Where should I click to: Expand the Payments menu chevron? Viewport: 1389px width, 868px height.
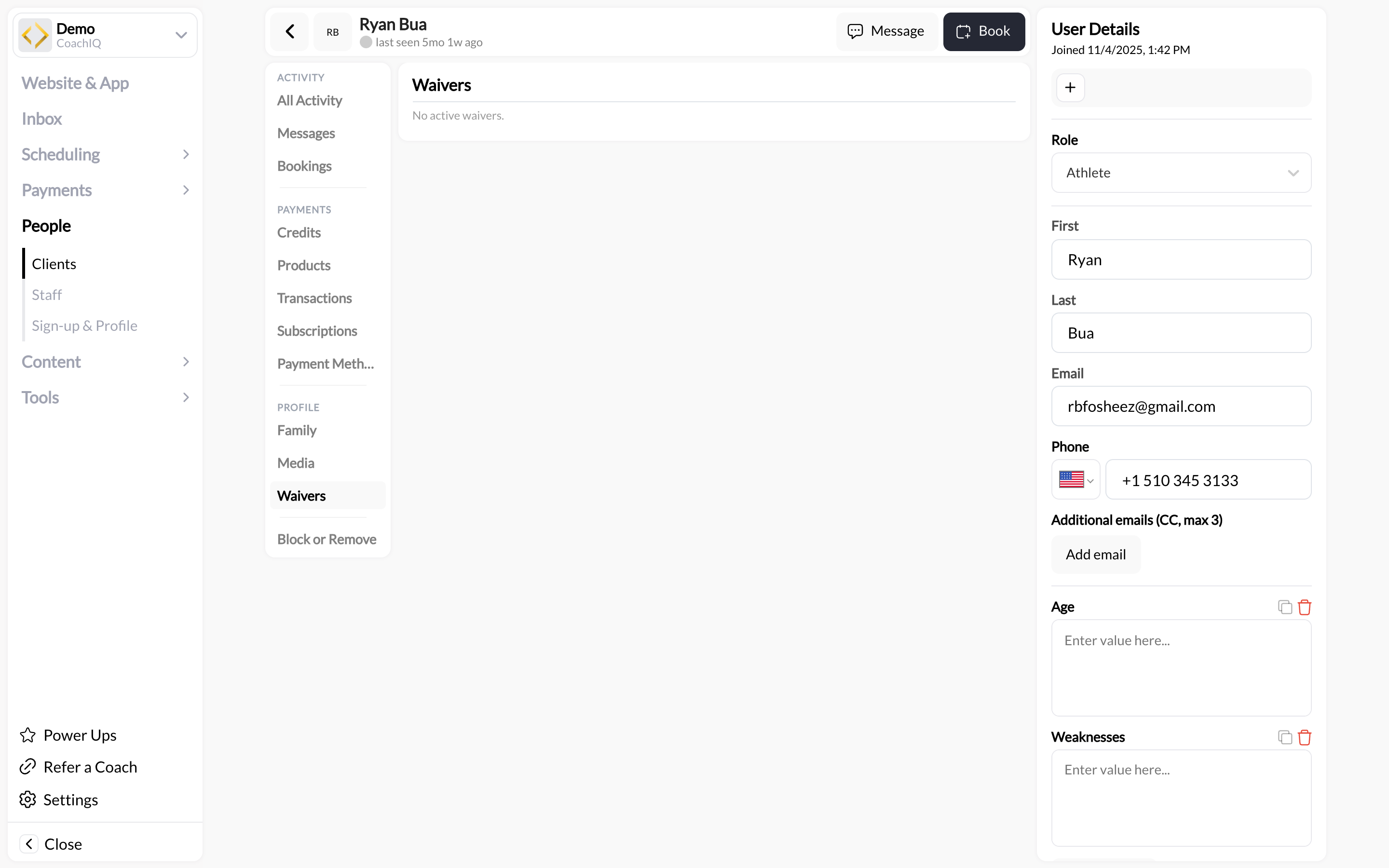point(185,190)
